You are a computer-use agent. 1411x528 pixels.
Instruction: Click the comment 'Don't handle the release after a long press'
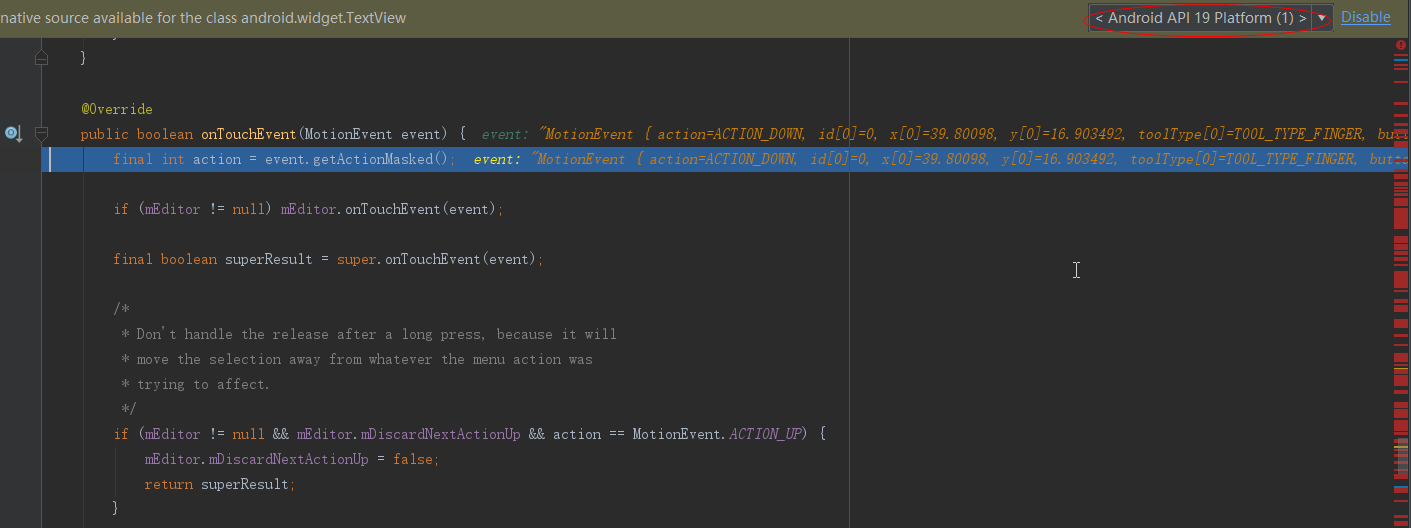(376, 334)
